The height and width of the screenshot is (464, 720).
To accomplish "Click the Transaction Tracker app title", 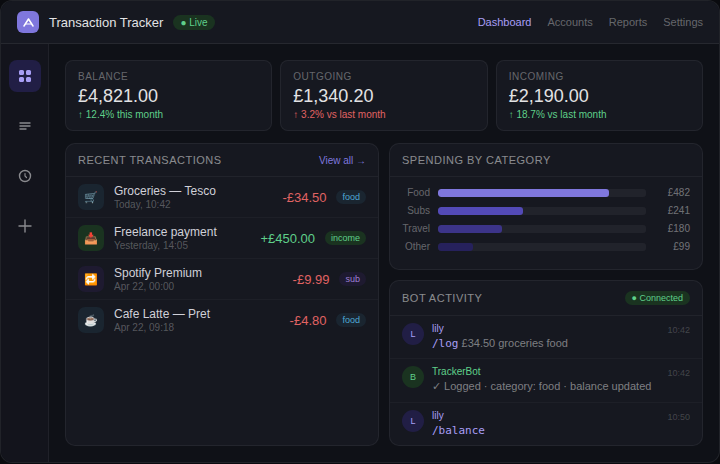I will pyautogui.click(x=106, y=23).
